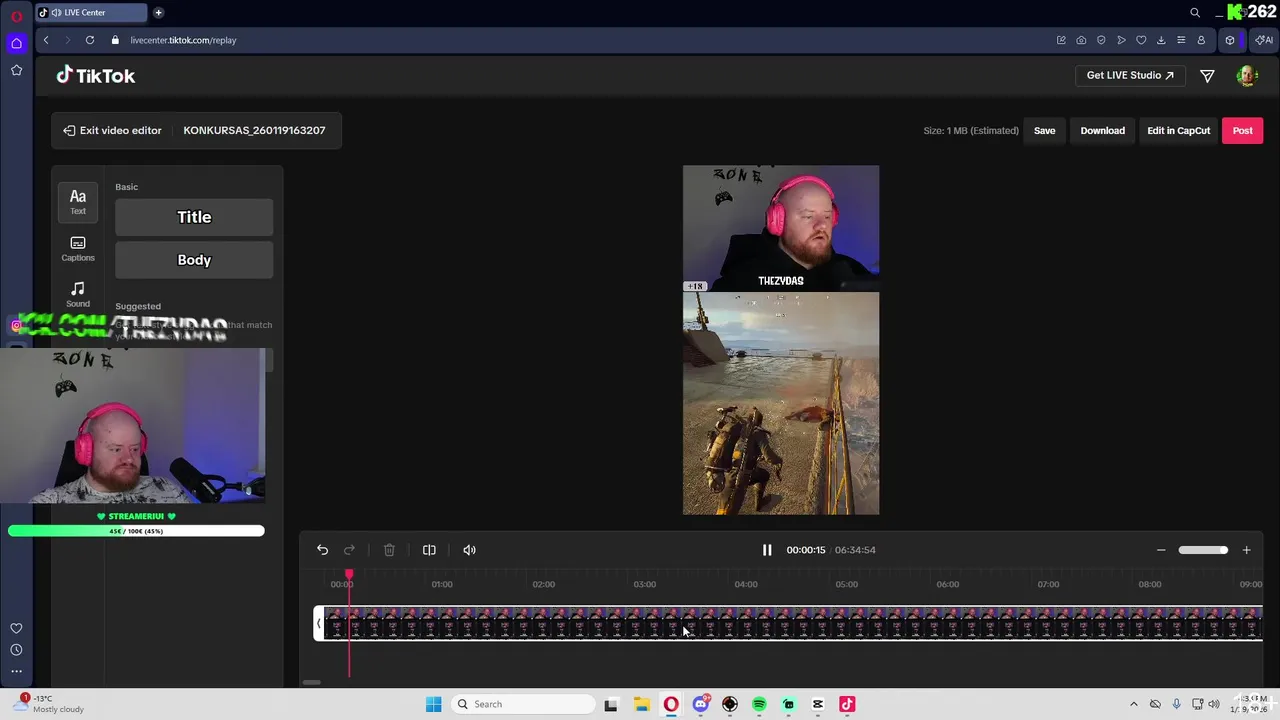Open CapCut from the taskbar

tap(818, 704)
